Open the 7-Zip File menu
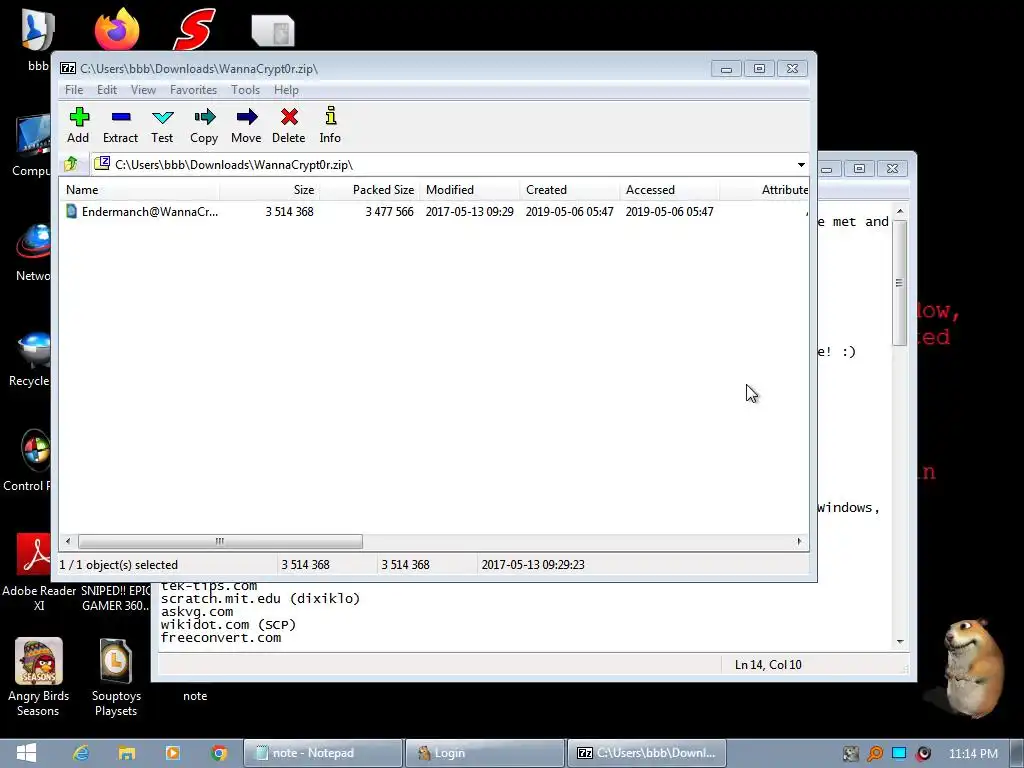Viewport: 1024px width, 768px height. [x=74, y=90]
